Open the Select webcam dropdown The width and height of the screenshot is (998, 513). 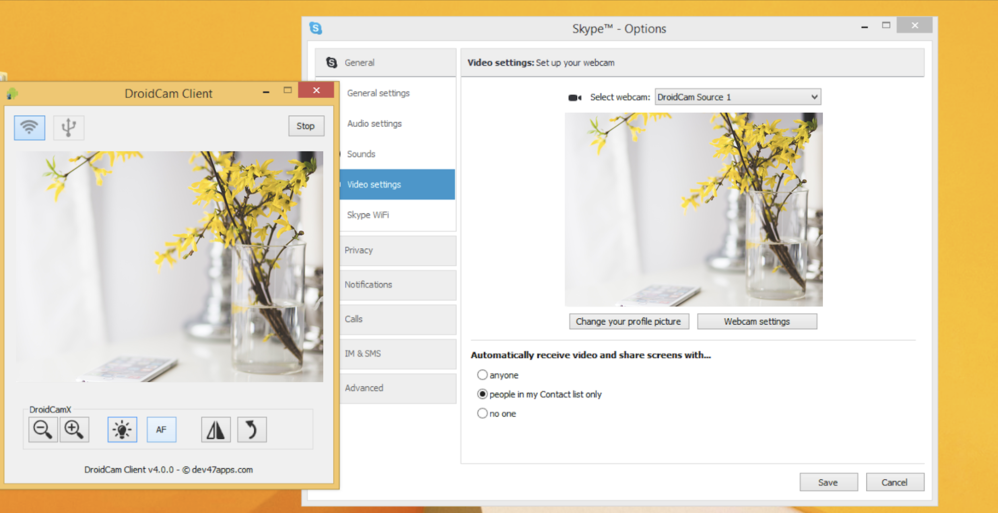click(738, 97)
